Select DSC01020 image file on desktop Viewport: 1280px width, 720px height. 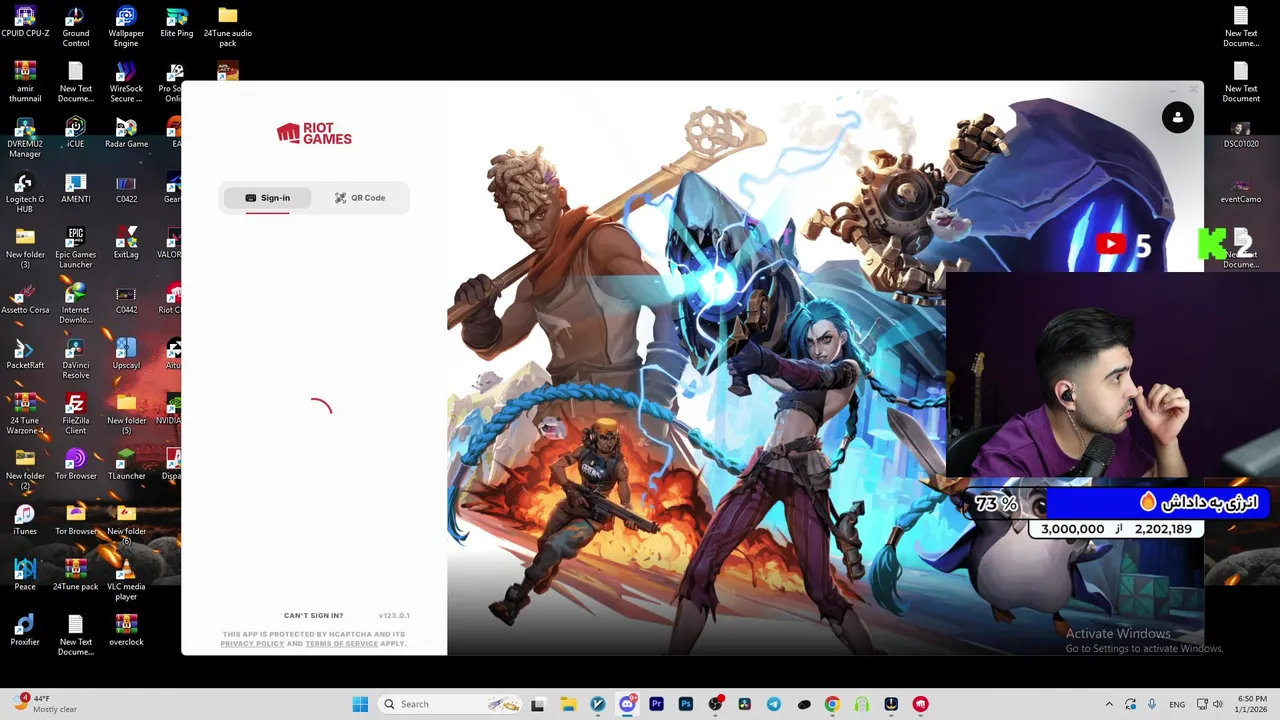coord(1241,133)
